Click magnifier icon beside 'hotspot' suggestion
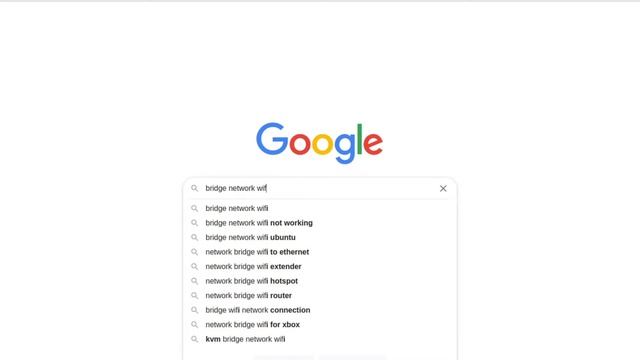This screenshot has width=640, height=360. pyautogui.click(x=195, y=281)
